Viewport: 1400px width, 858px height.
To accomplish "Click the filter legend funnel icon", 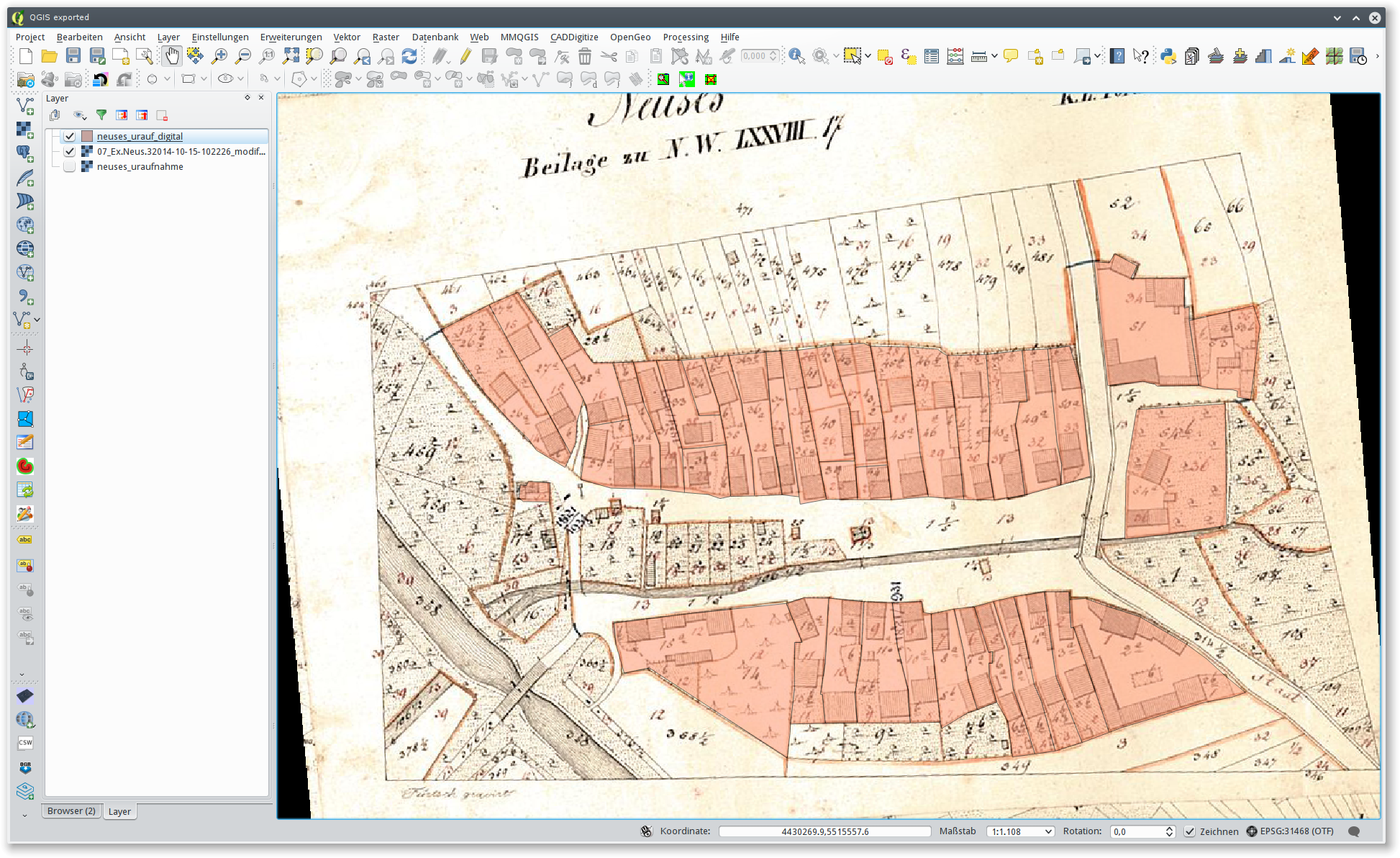I will click(x=101, y=115).
